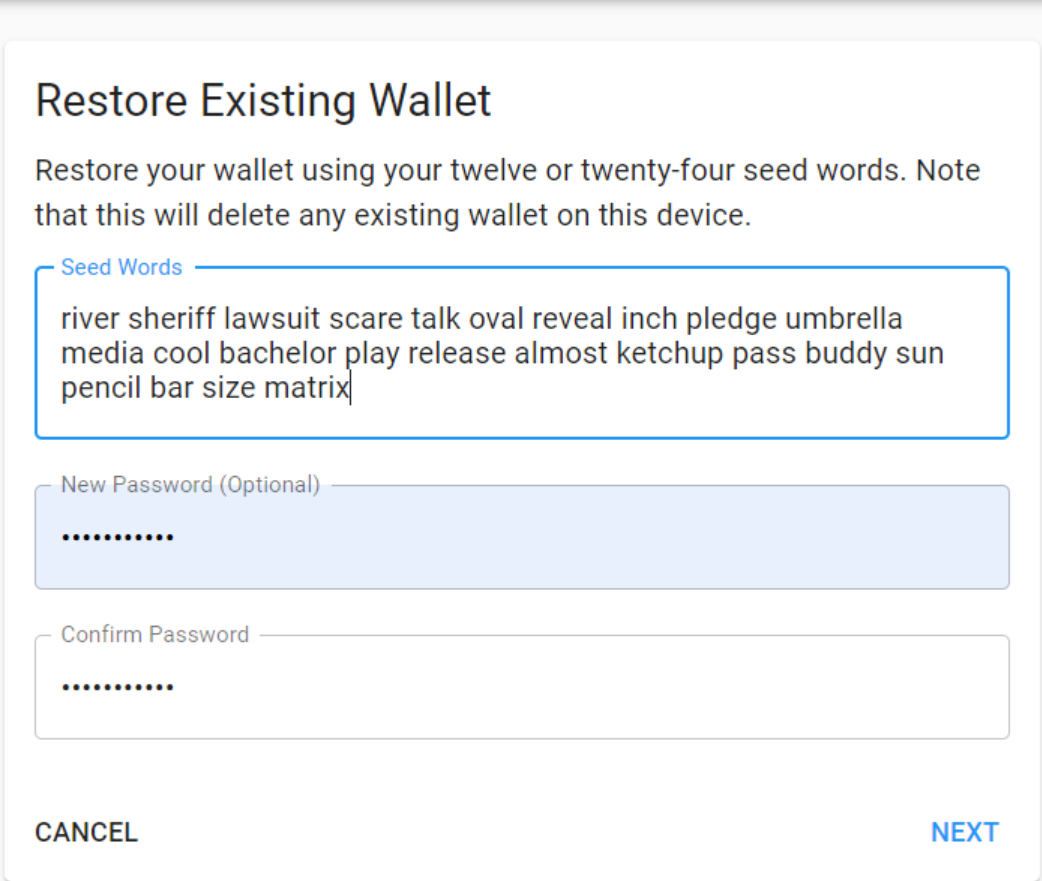
Task: Click the NEXT button to proceed
Action: tap(964, 831)
